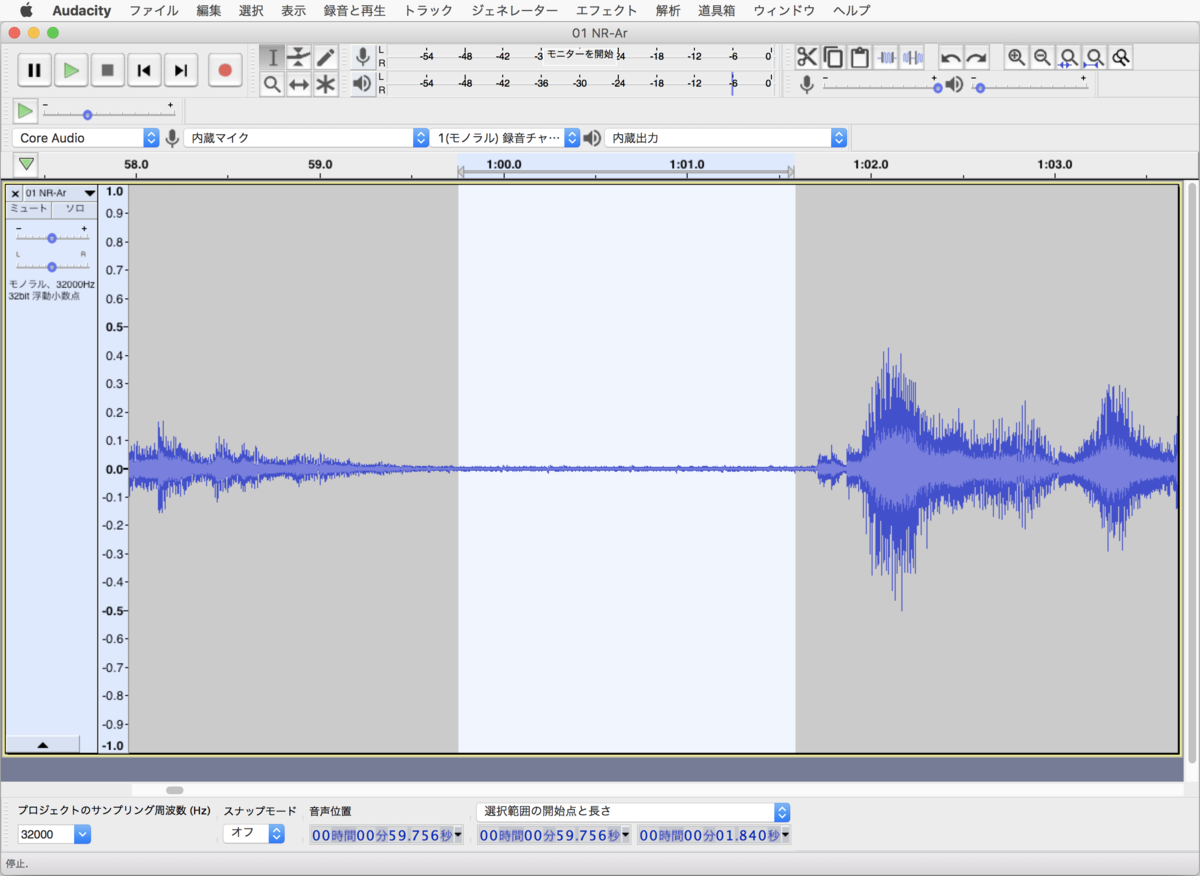Click the zoom toggle magnifier icon

[x=1121, y=58]
